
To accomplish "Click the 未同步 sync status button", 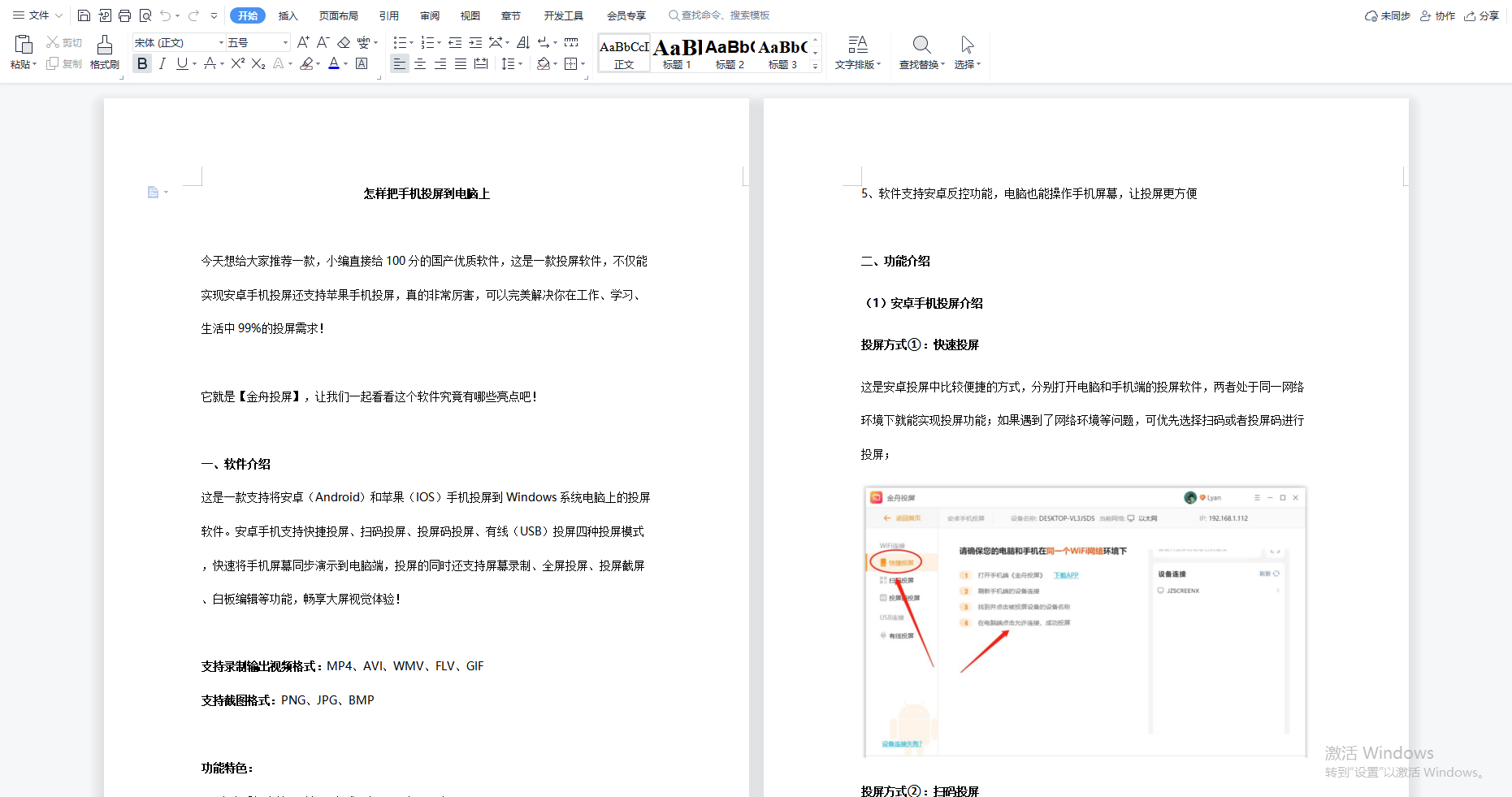I will (1387, 15).
